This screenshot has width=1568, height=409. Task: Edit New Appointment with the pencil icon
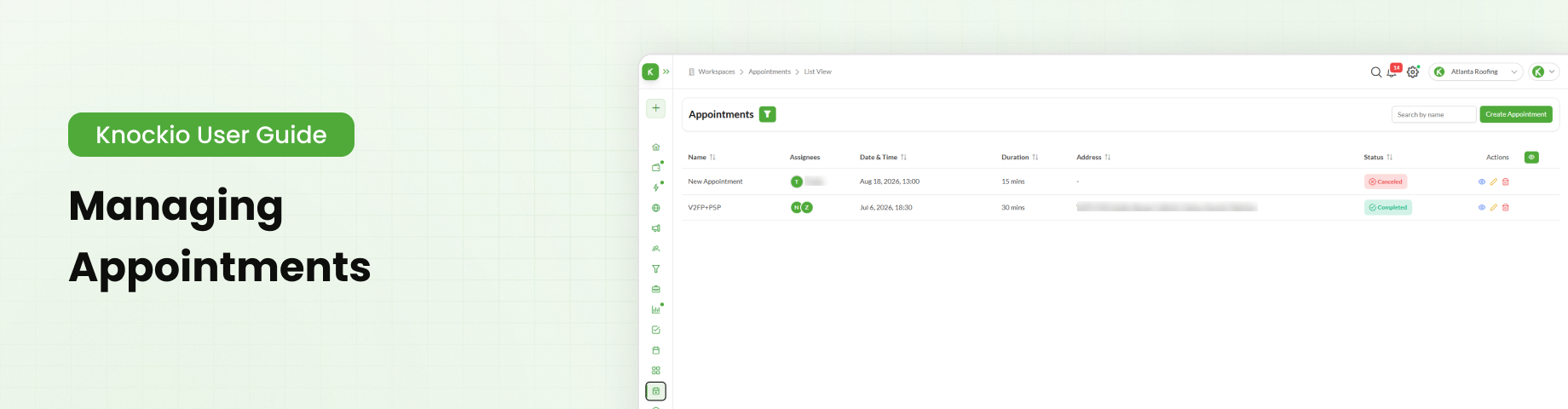click(1494, 181)
